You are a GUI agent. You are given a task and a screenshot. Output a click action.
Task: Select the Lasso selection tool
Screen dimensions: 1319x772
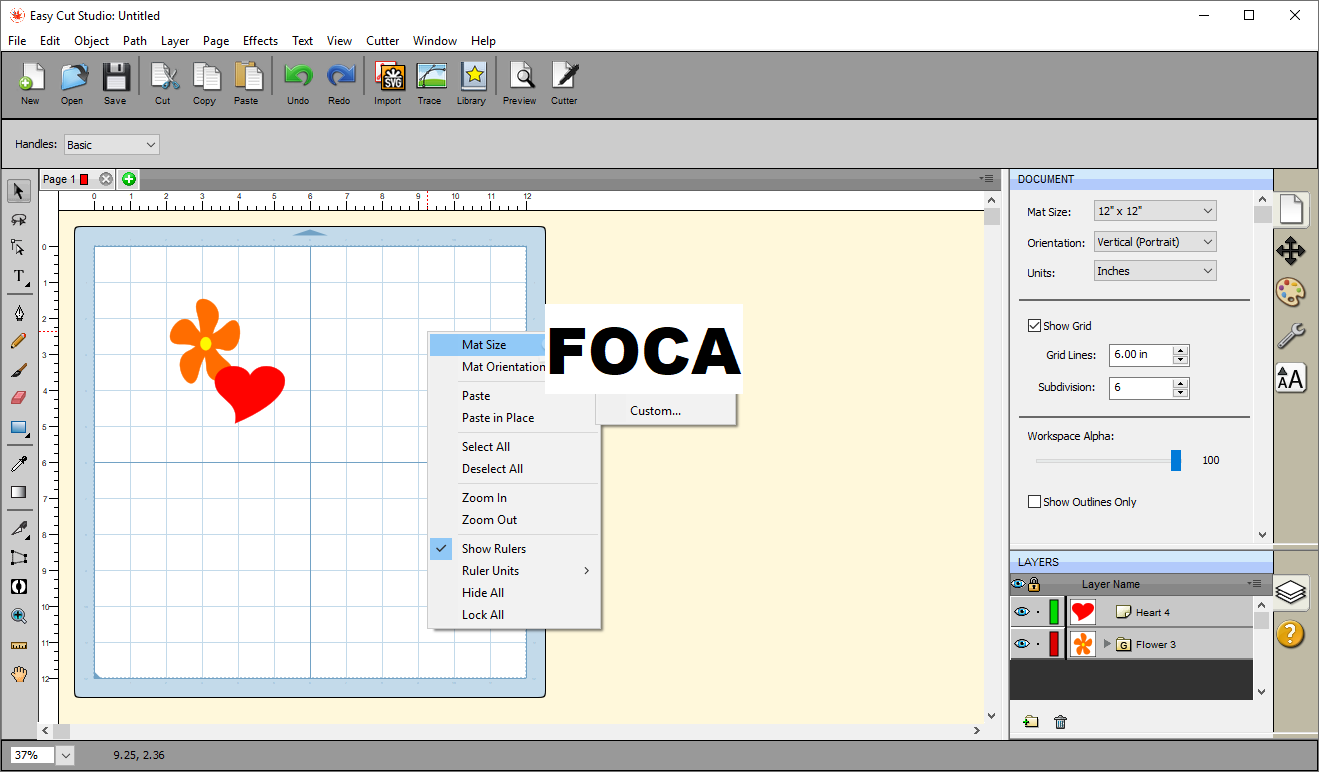19,219
